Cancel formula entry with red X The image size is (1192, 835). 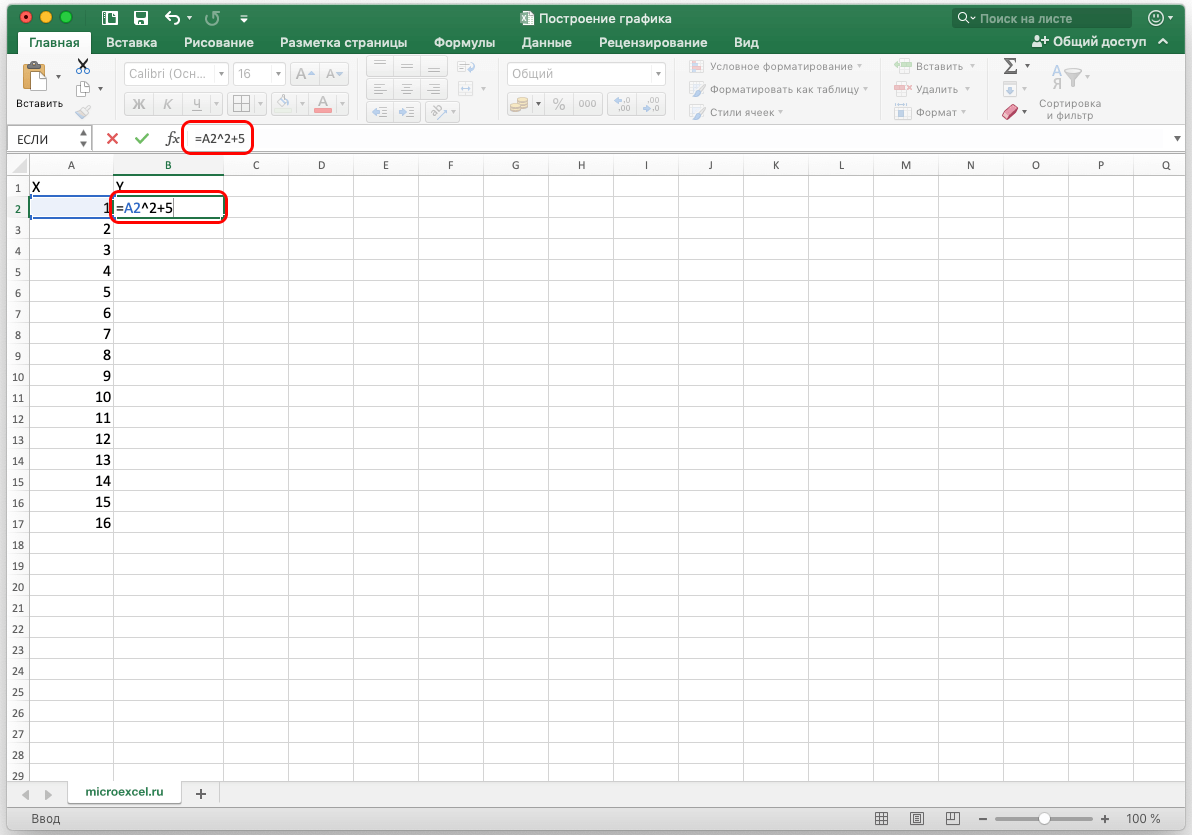click(113, 138)
